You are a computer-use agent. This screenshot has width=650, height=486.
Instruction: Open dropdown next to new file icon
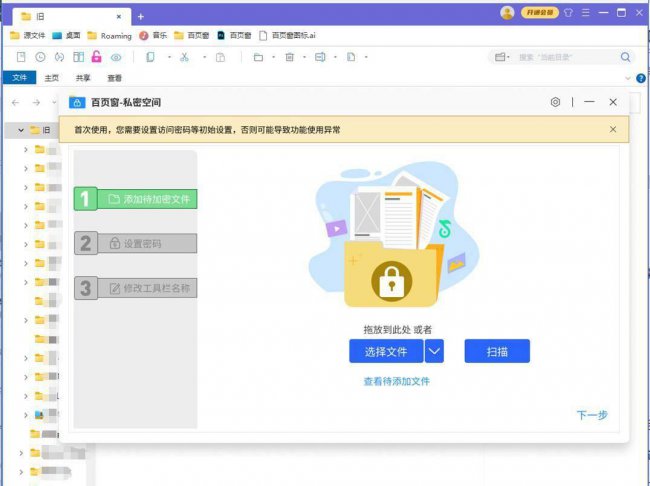tap(366, 57)
